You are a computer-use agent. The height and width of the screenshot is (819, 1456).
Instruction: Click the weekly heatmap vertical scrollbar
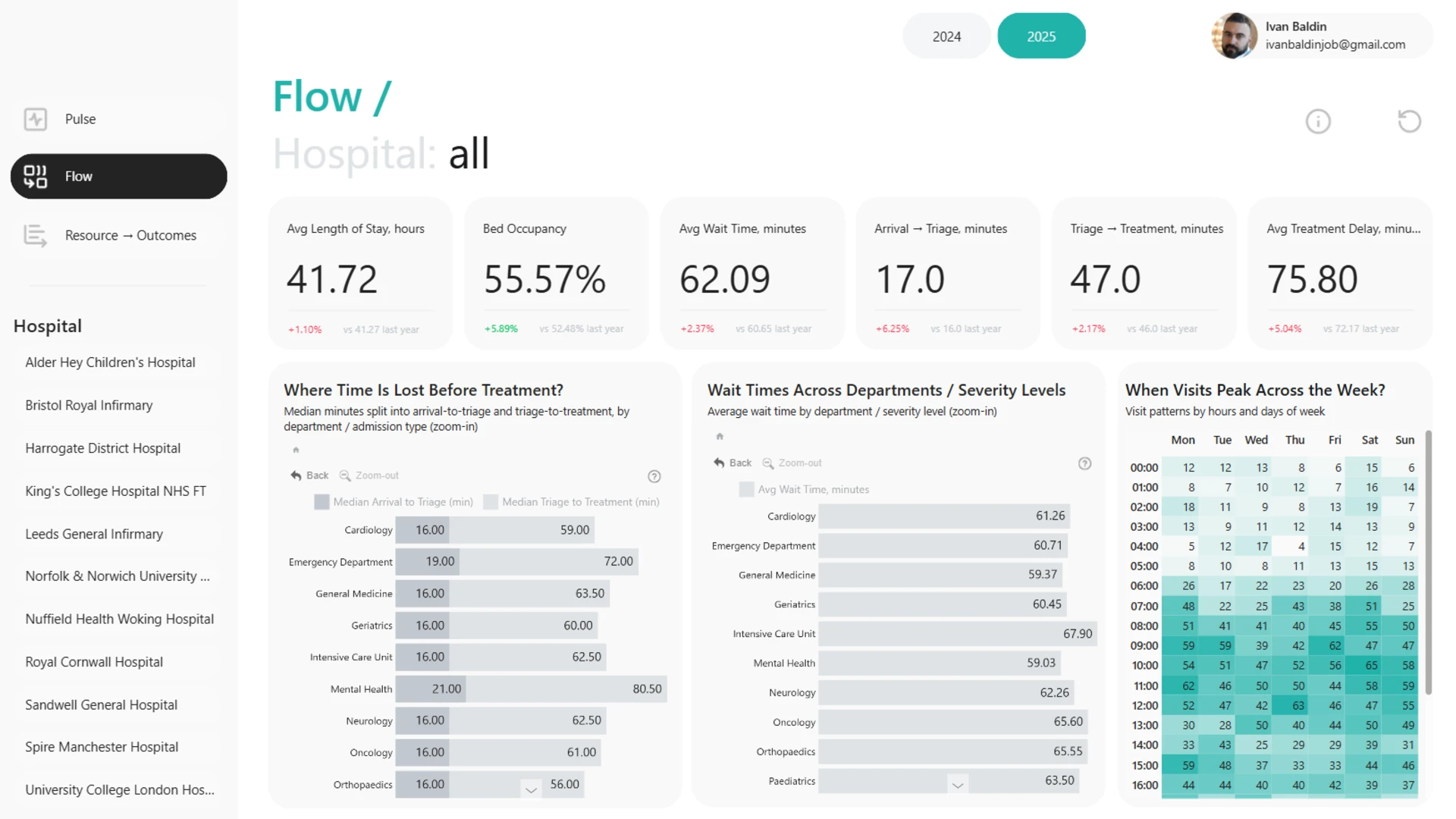1429,563
